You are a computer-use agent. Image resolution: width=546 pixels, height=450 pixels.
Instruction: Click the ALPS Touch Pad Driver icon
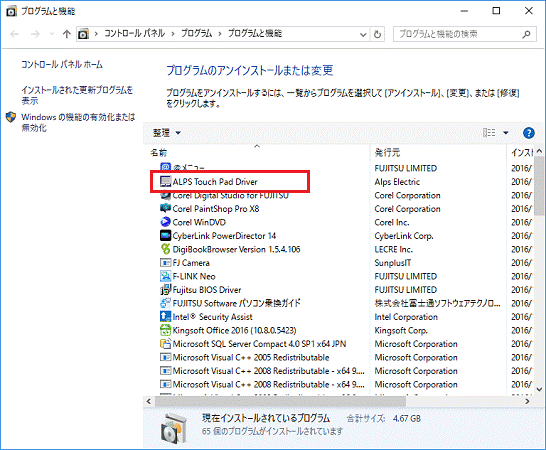tap(165, 182)
